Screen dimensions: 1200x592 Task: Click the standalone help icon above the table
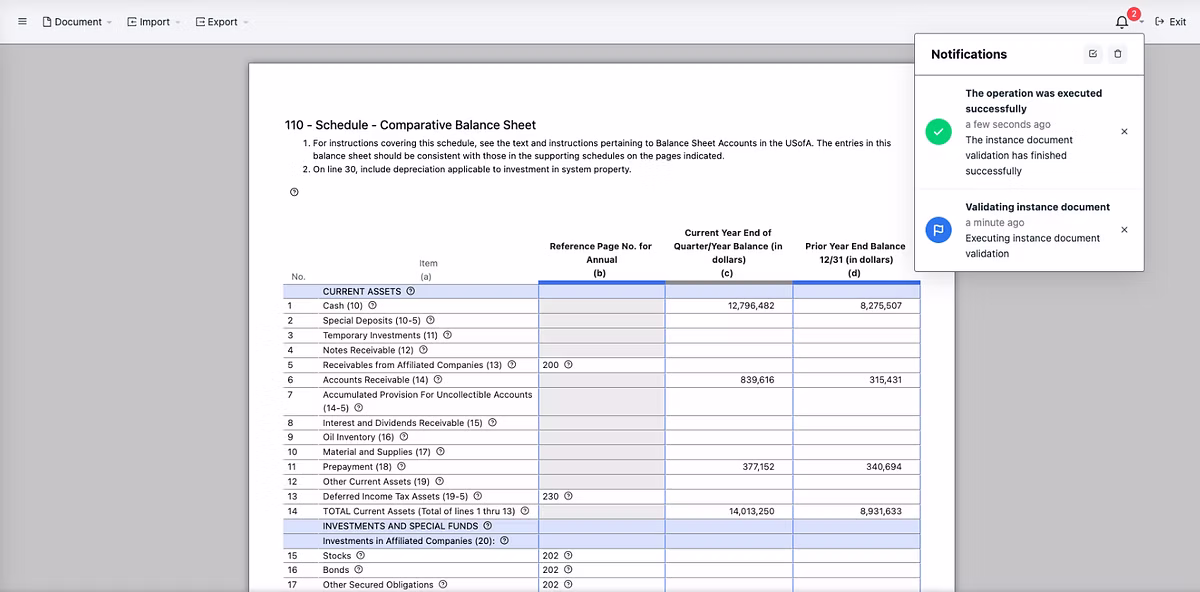(293, 191)
